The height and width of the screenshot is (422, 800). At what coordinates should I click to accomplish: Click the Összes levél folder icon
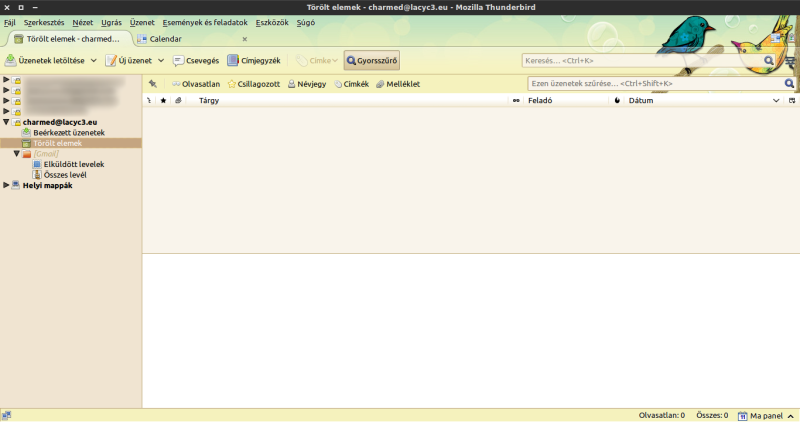37,175
